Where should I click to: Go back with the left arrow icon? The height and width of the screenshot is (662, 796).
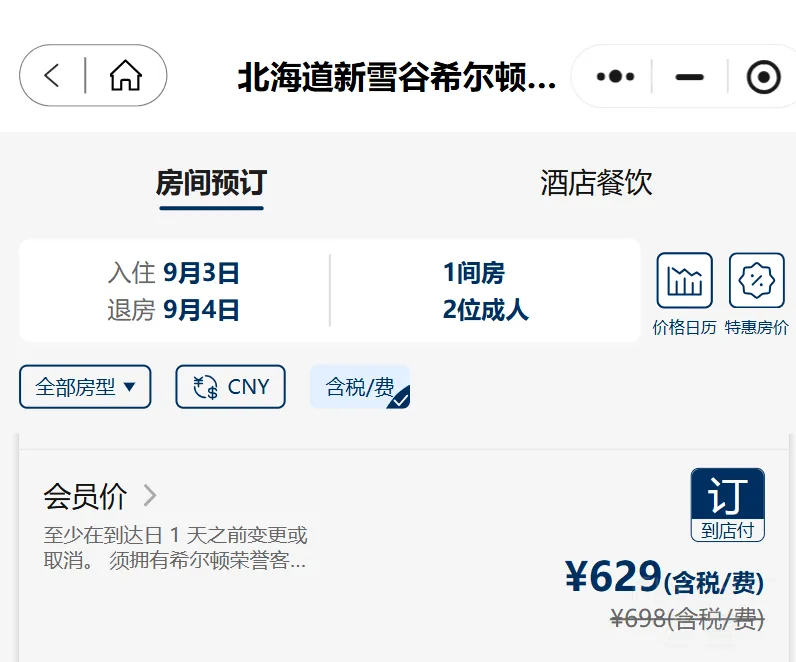pyautogui.click(x=52, y=76)
